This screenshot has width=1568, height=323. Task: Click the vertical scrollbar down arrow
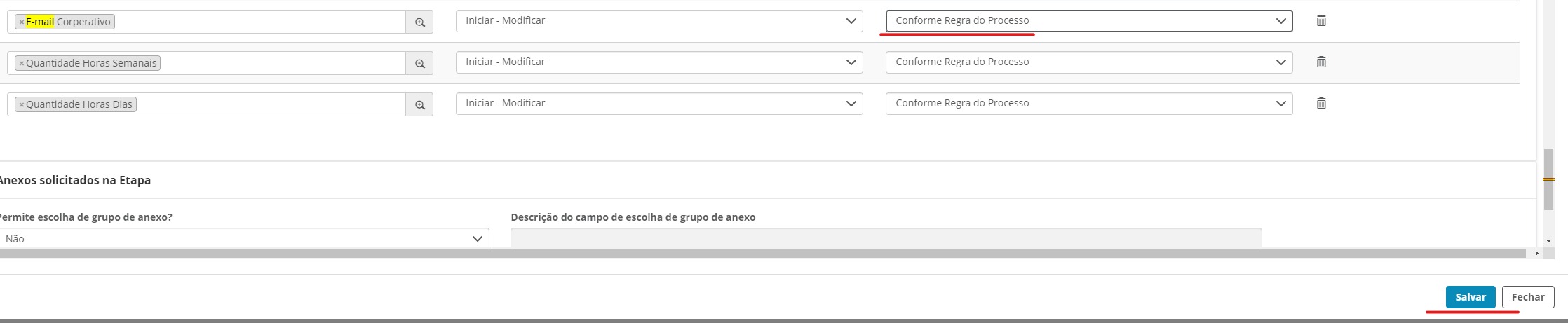(1548, 241)
